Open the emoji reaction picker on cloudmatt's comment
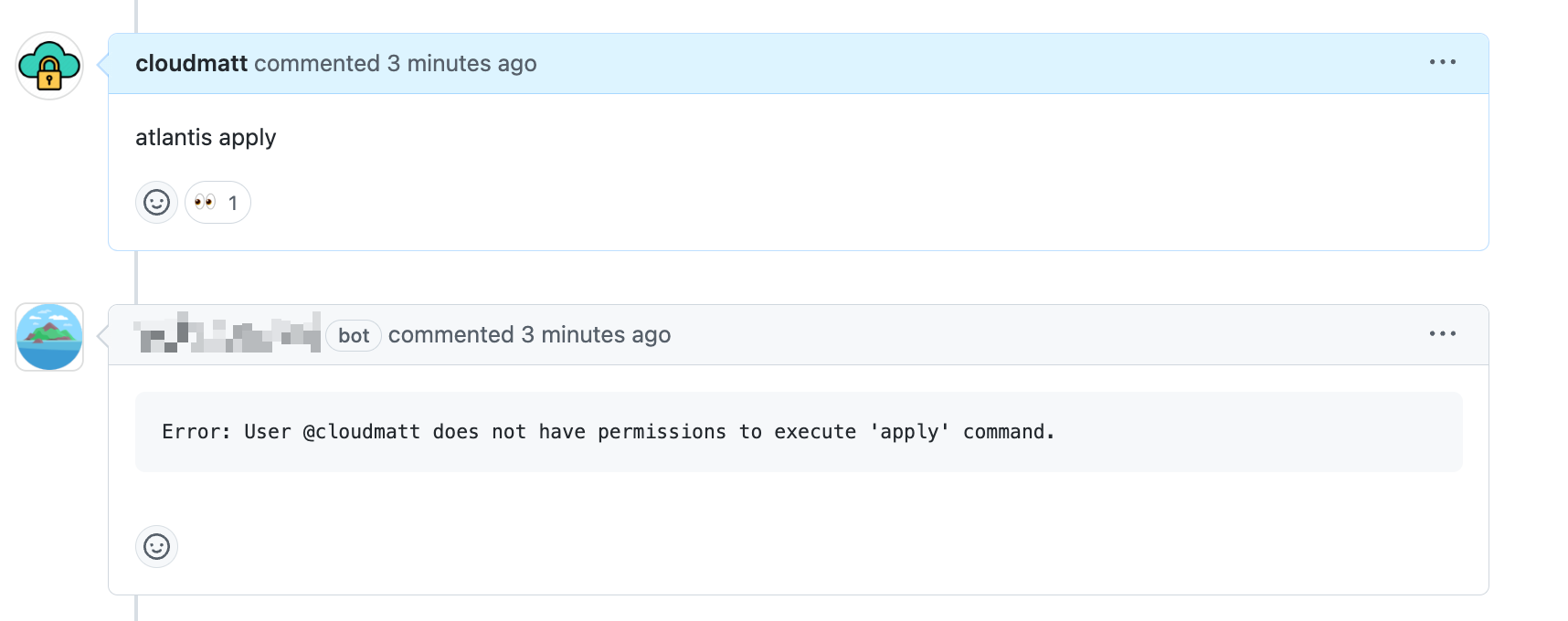The image size is (1568, 621). pyautogui.click(x=156, y=202)
